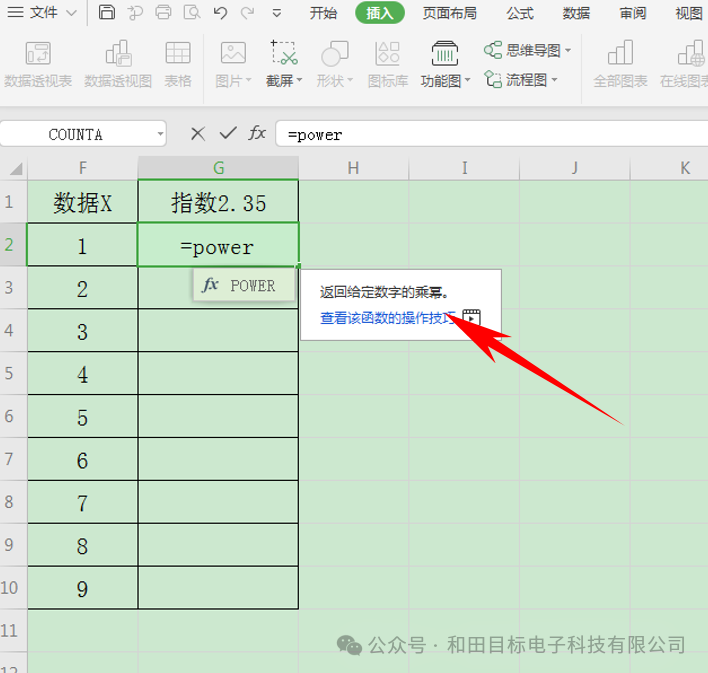708x673 pixels.
Task: Click the fx insert function icon
Action: (257, 133)
